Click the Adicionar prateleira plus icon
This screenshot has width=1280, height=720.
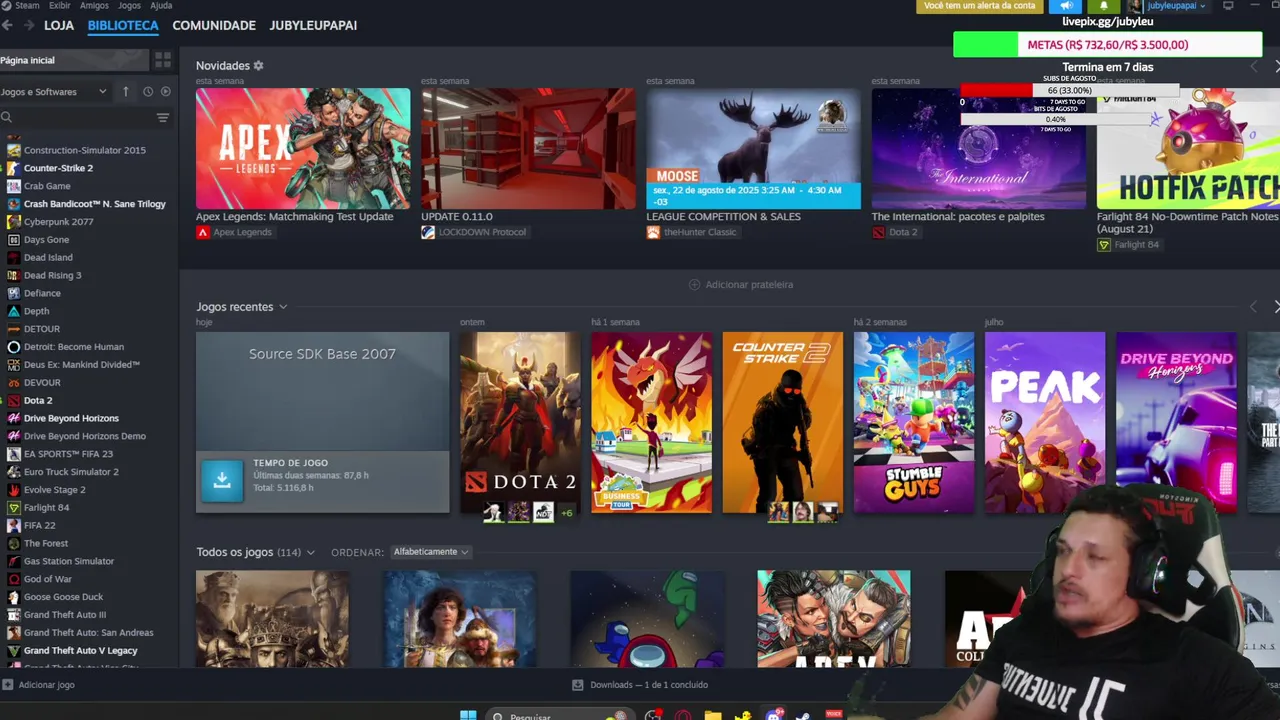pos(695,285)
